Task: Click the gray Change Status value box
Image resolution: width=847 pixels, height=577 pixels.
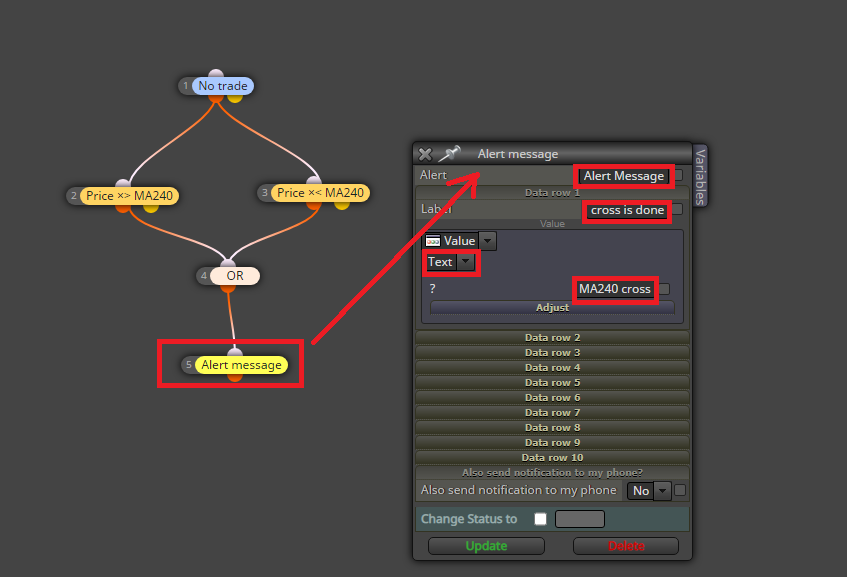Action: (x=580, y=519)
